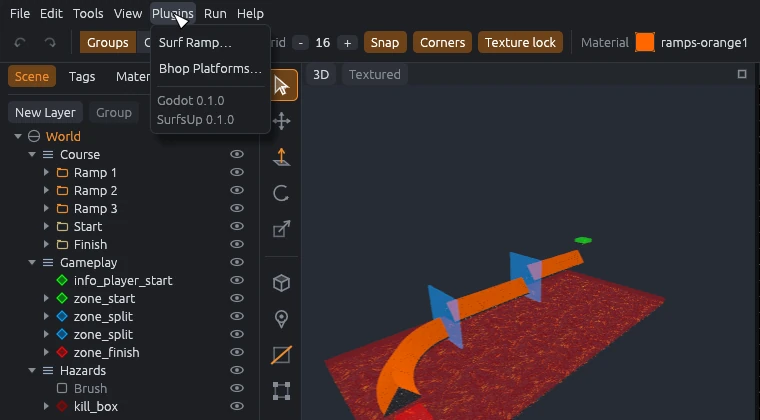760x420 pixels.
Task: Click the Brush square icon
Action: pyautogui.click(x=62, y=388)
